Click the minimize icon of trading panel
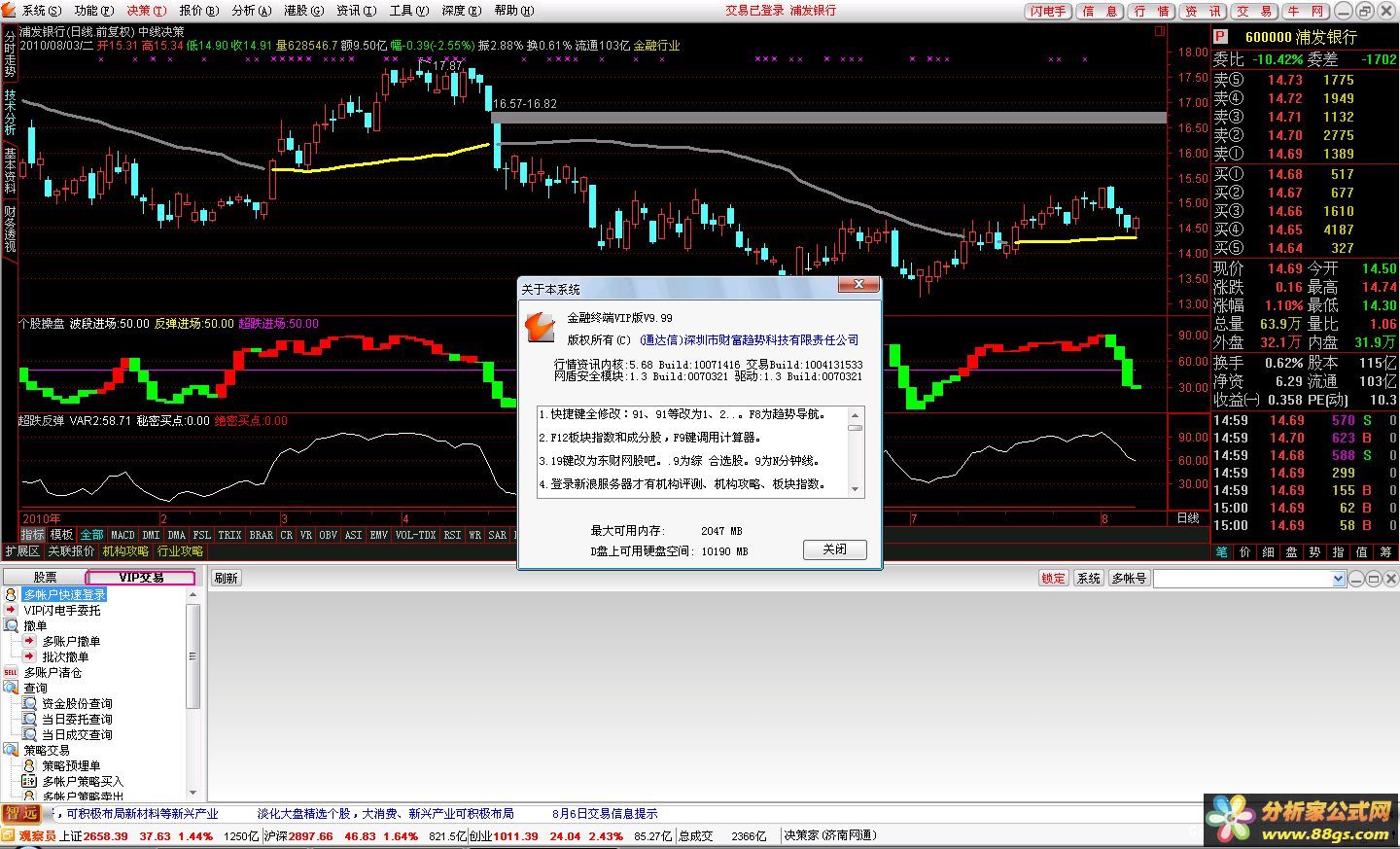 (1358, 579)
